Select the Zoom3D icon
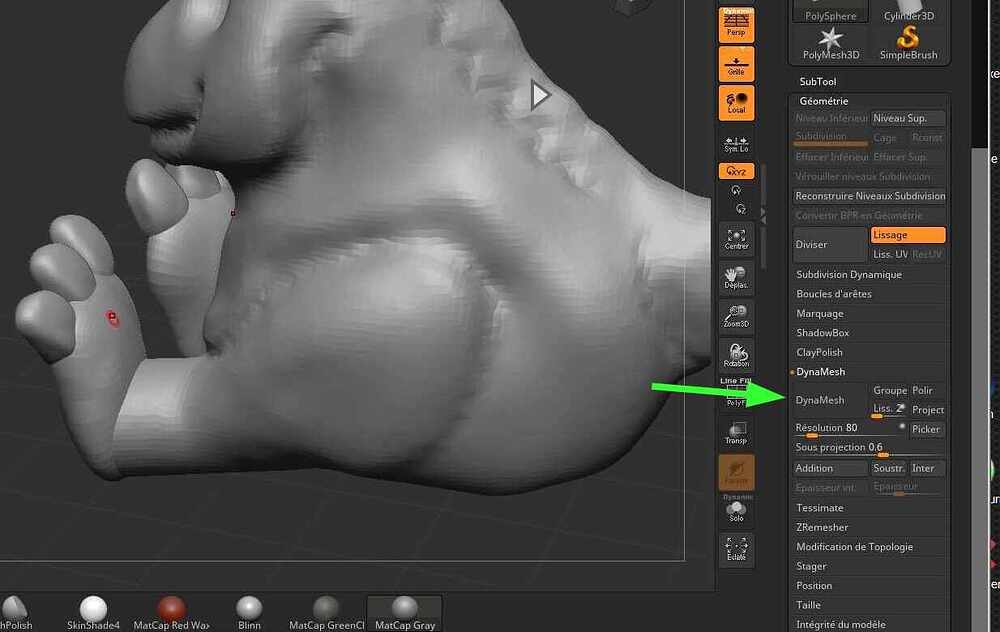1000x632 pixels. [x=736, y=316]
